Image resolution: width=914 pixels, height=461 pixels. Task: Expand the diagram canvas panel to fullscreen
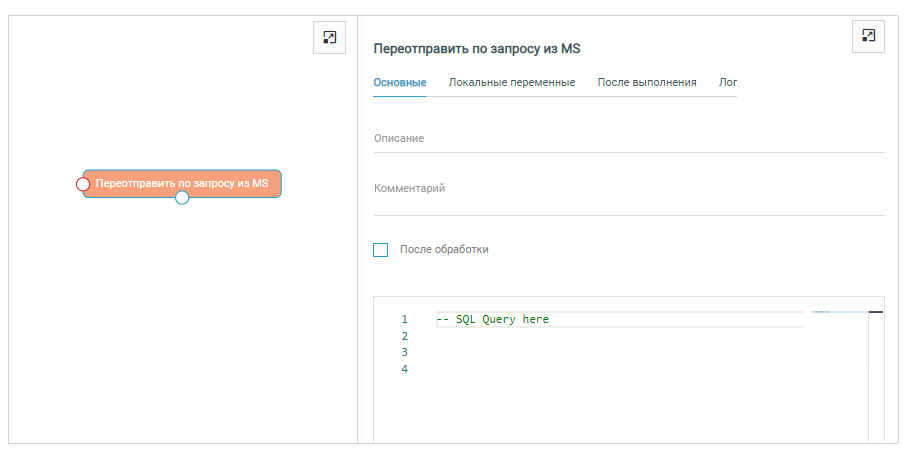tap(329, 37)
